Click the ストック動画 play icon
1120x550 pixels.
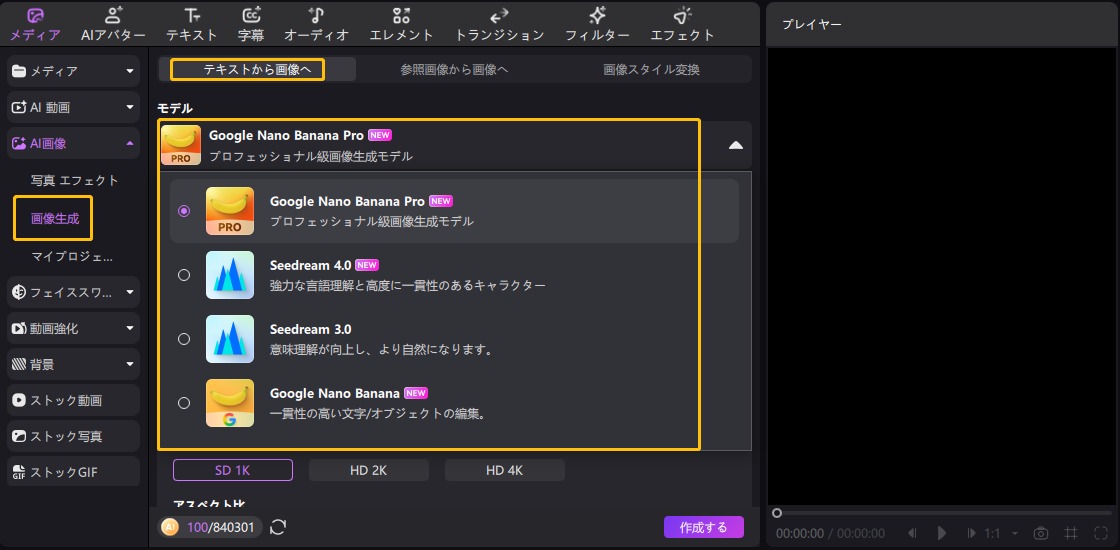(19, 400)
